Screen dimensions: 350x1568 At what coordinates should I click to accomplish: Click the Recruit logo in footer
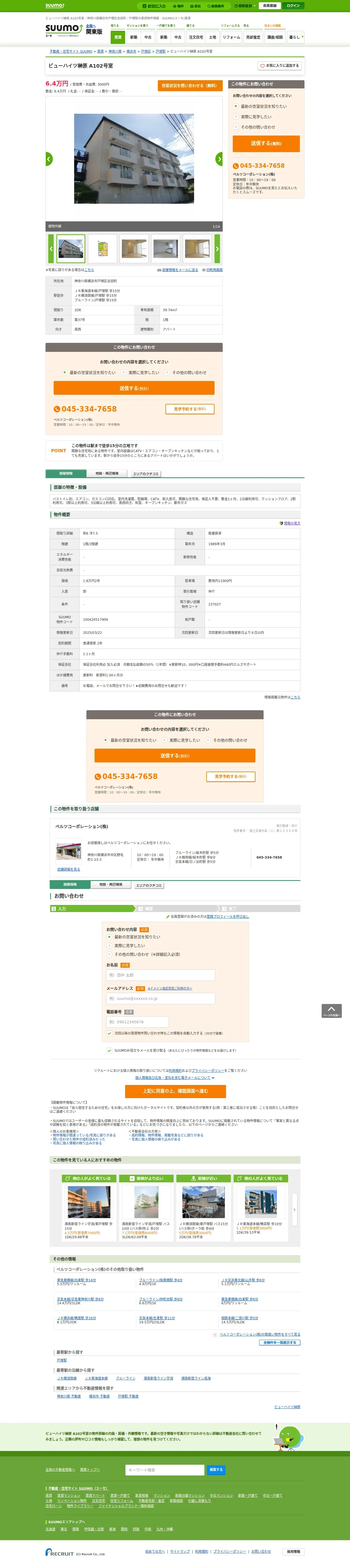click(x=59, y=1552)
